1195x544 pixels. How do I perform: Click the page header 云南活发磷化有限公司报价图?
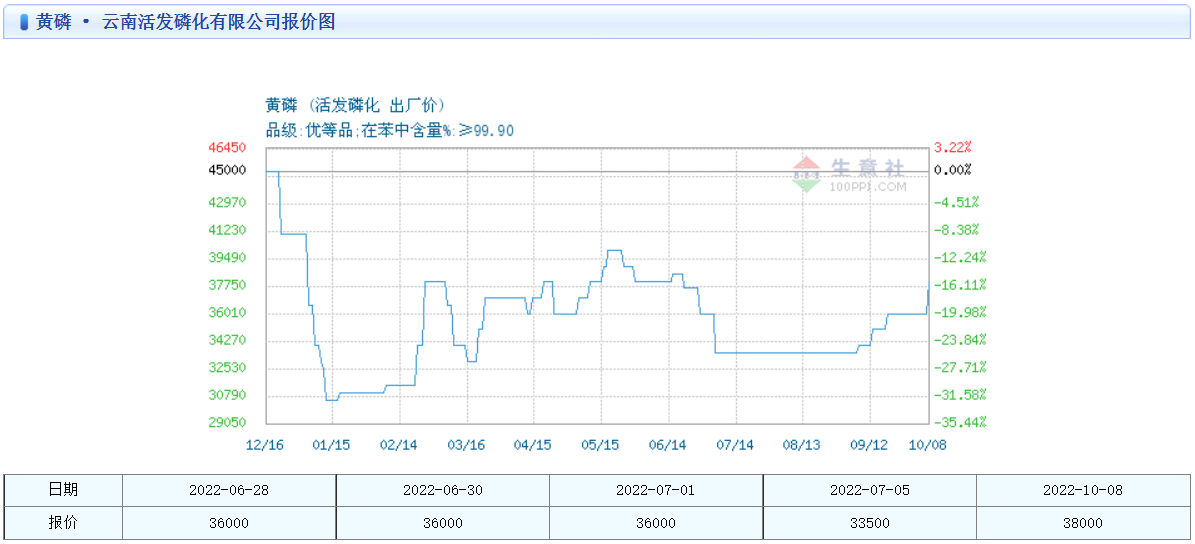click(x=219, y=22)
